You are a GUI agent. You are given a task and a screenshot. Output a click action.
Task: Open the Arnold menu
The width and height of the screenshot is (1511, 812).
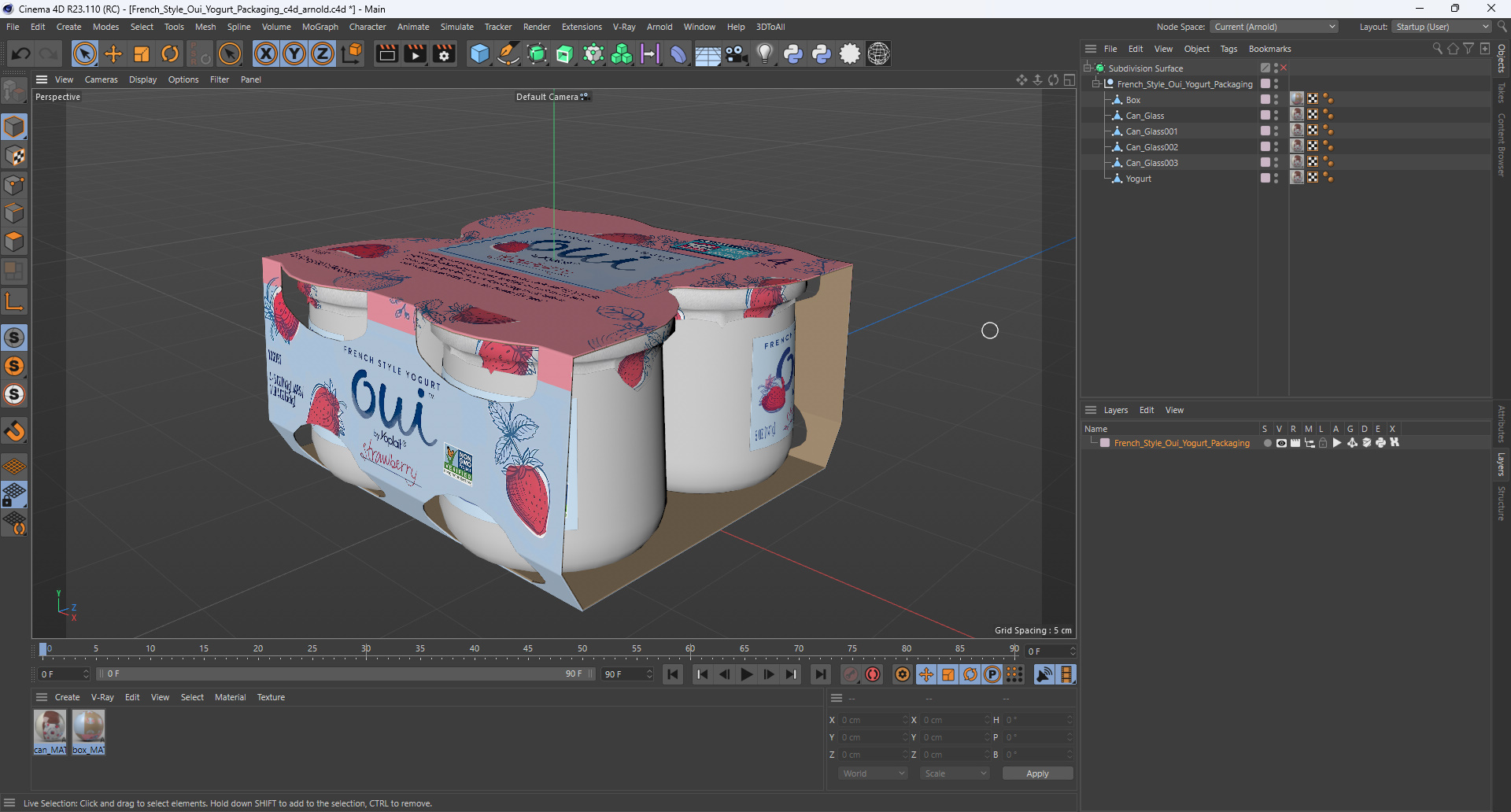point(659,27)
